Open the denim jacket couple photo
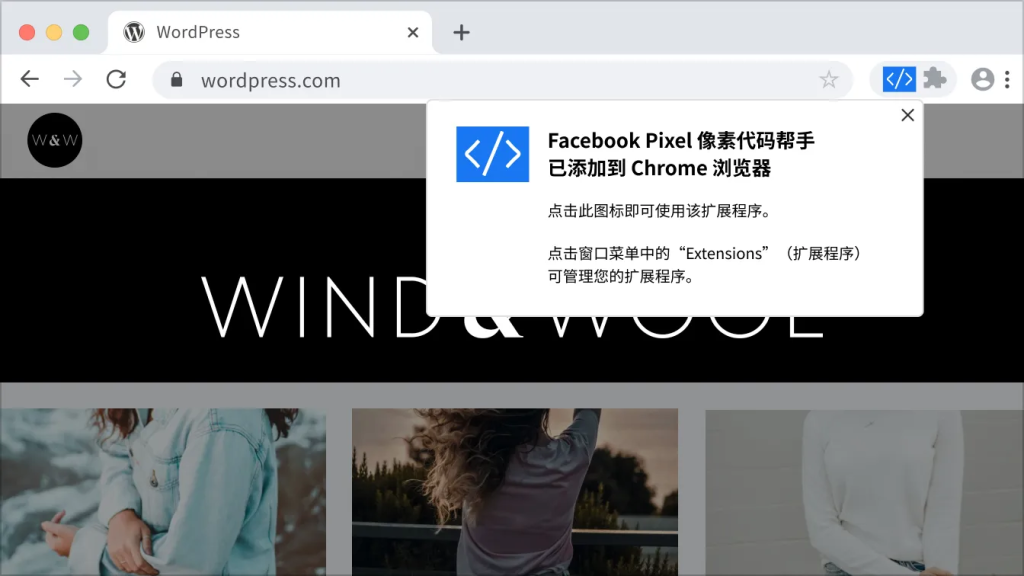This screenshot has height=576, width=1024. pos(163,492)
